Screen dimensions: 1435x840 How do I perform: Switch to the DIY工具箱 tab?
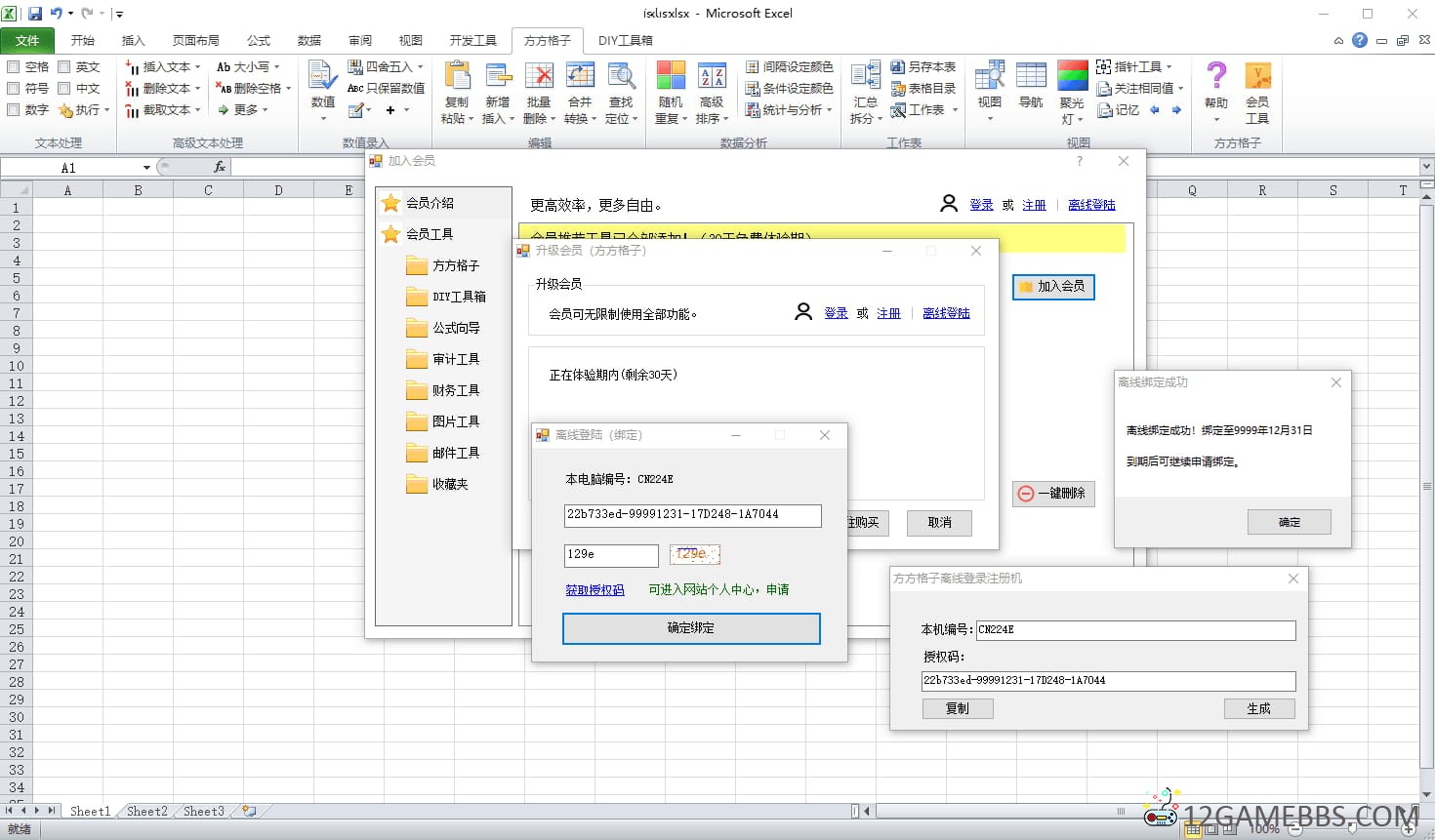[x=626, y=40]
